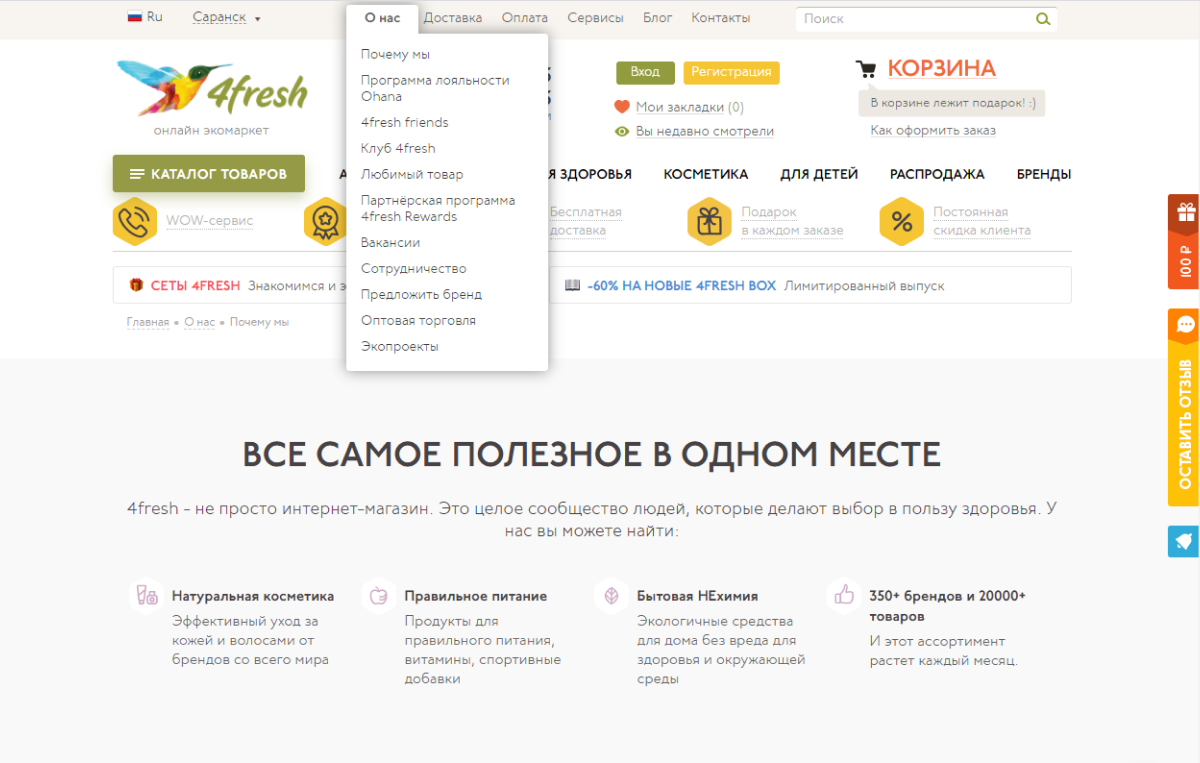
Task: Select Вакансии menu item
Action: click(x=390, y=242)
